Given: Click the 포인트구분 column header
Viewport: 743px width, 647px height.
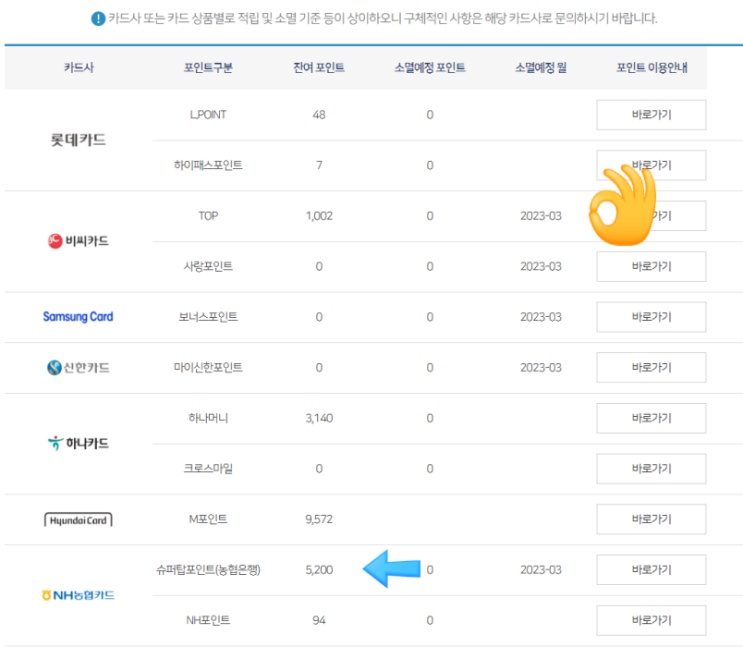Looking at the screenshot, I should click(x=208, y=68).
